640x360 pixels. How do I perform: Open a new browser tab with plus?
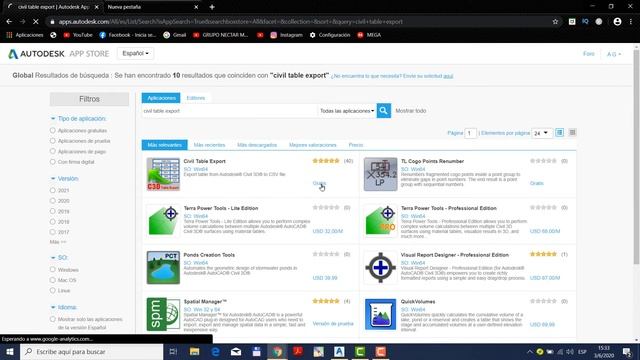pos(212,7)
